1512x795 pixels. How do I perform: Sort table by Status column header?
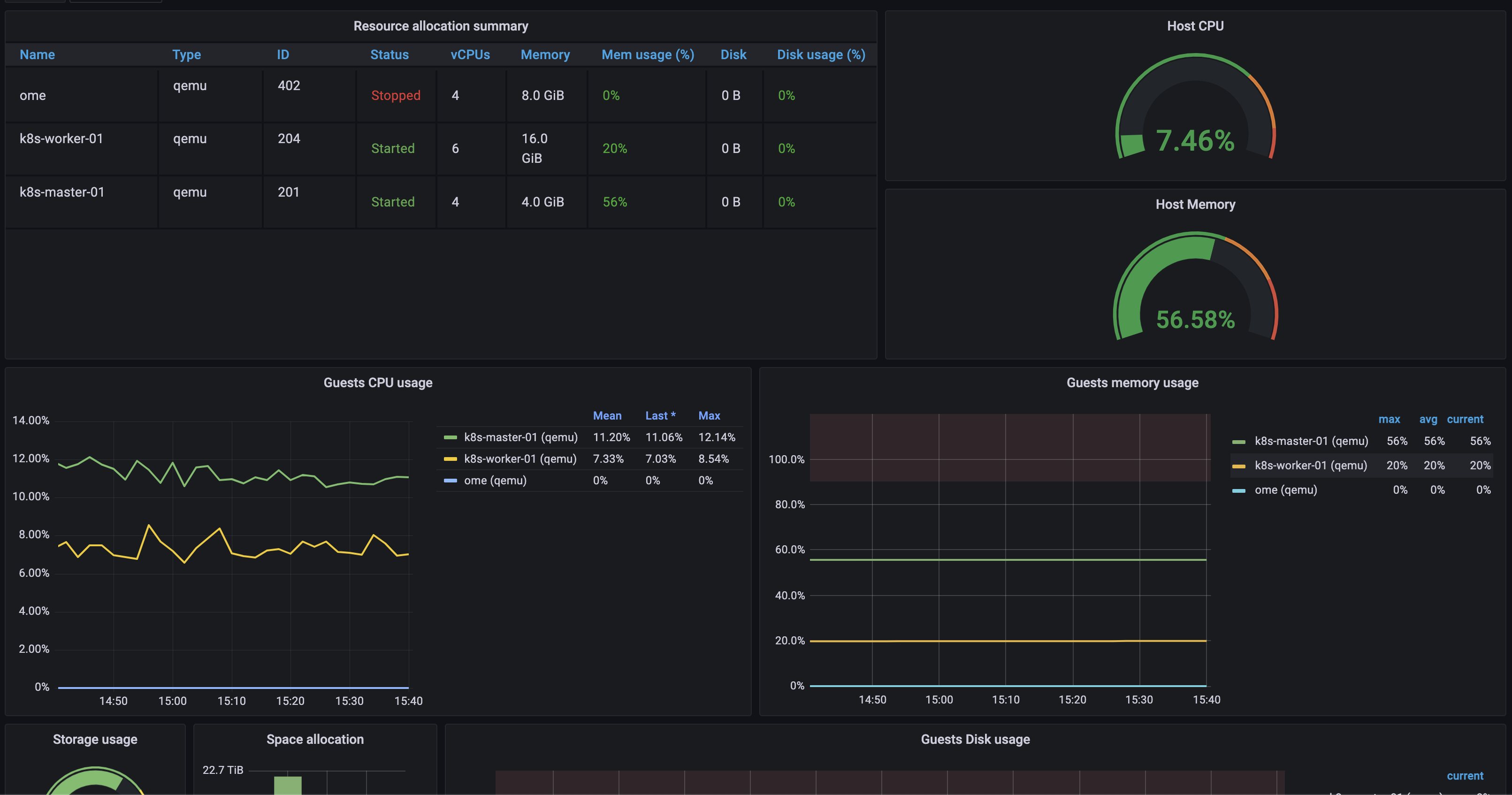389,54
